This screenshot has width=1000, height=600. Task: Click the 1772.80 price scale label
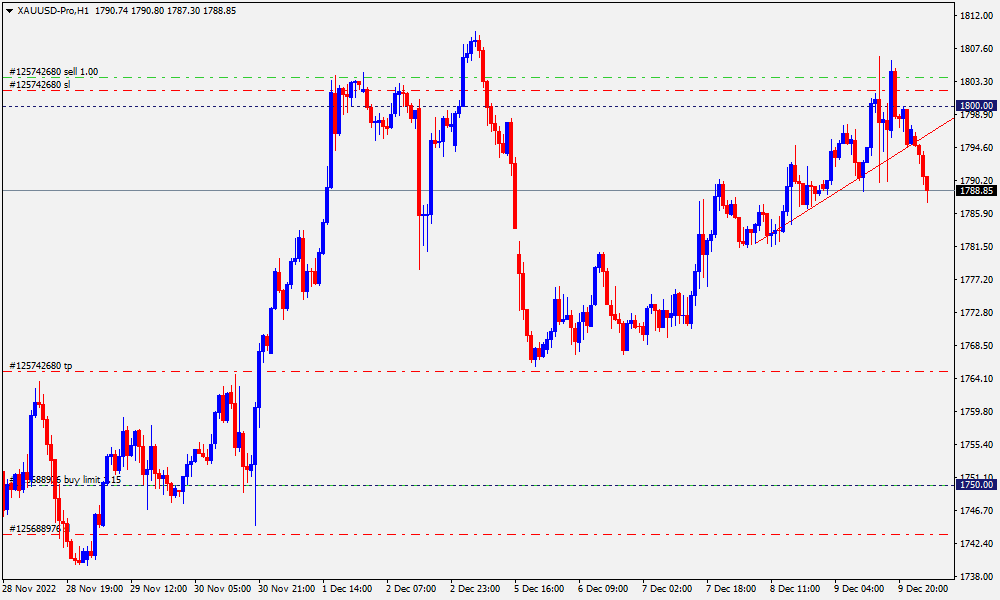coord(976,312)
